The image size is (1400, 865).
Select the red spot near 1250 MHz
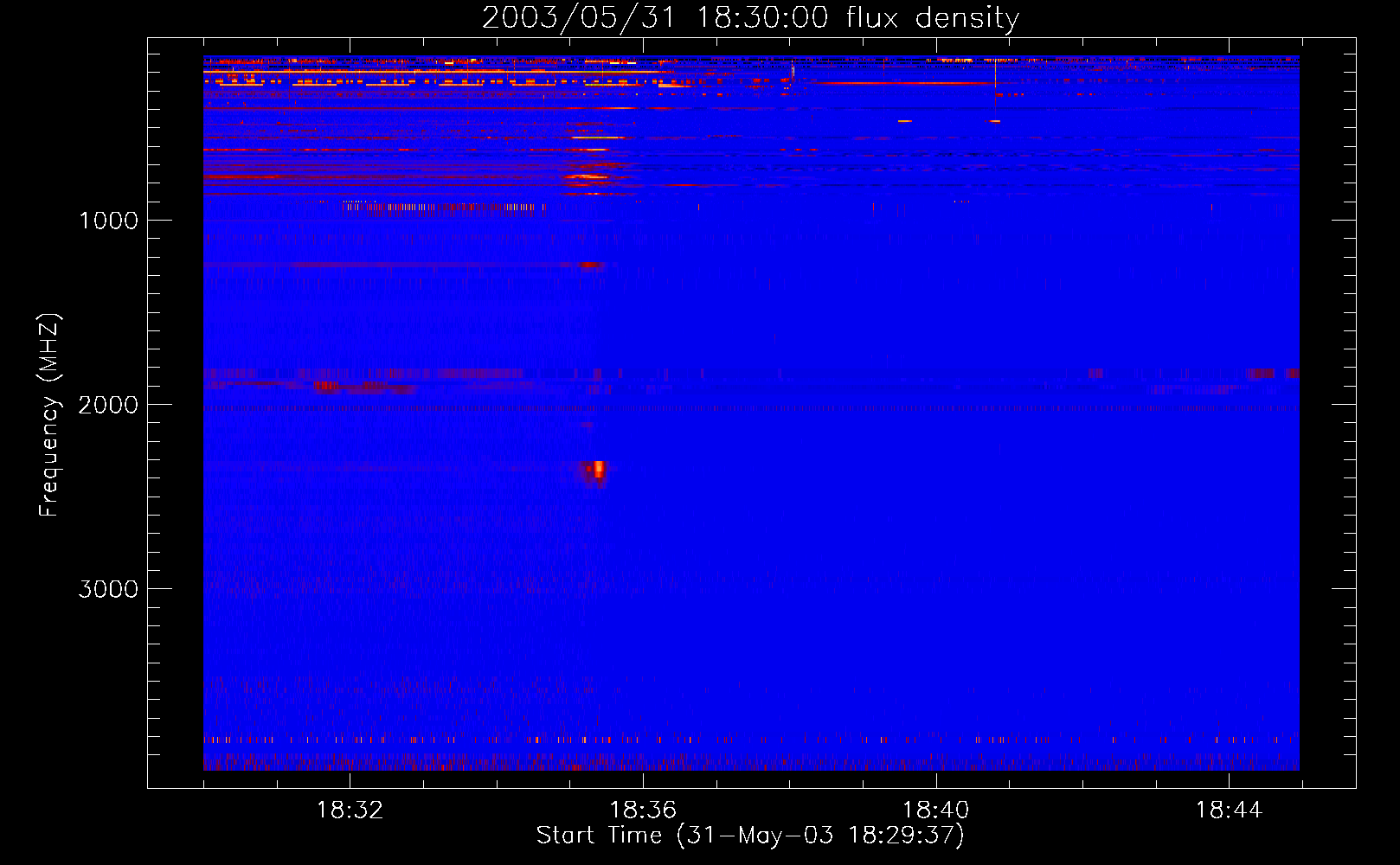[592, 266]
